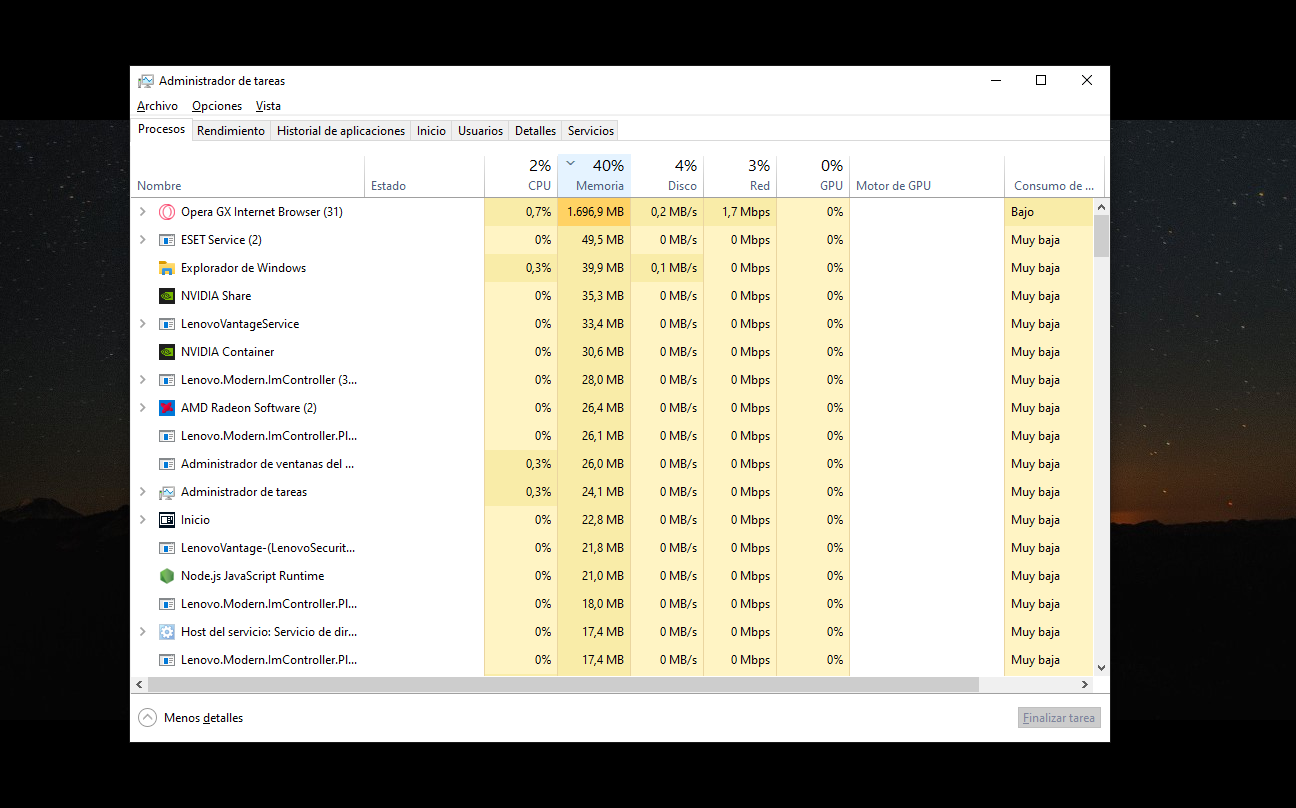Sort by the Disco column header
Image resolution: width=1296 pixels, height=808 pixels.
(x=667, y=176)
